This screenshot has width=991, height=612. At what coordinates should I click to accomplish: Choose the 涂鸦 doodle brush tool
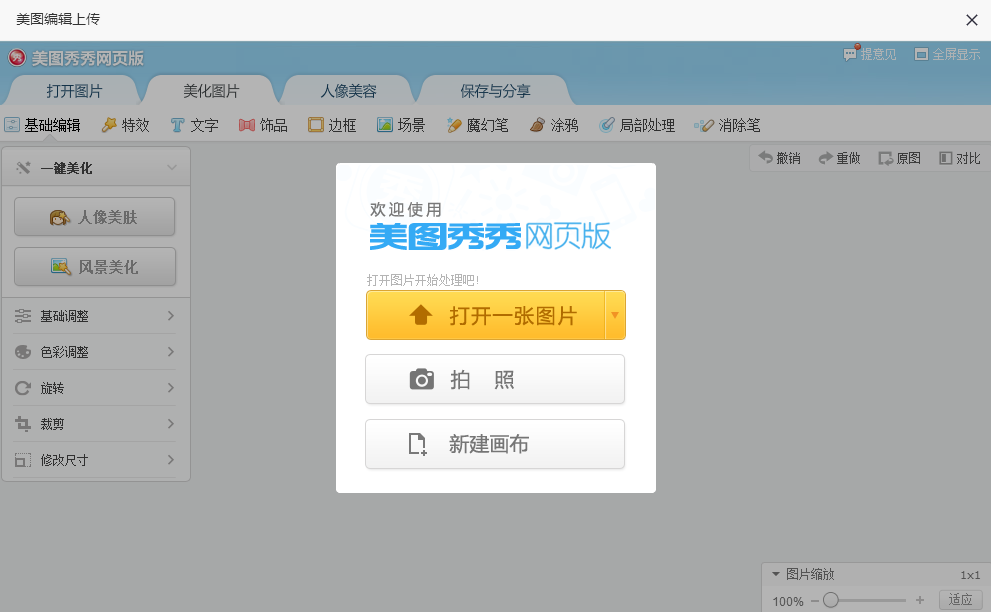(x=554, y=125)
